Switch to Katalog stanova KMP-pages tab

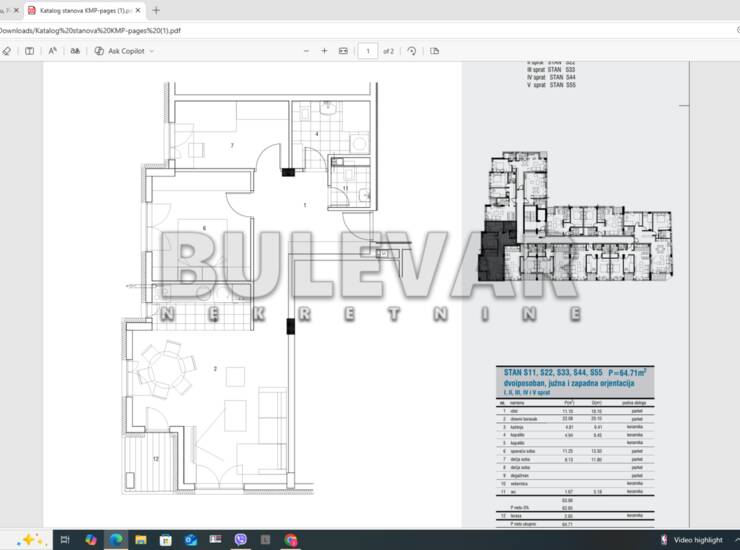[80, 10]
